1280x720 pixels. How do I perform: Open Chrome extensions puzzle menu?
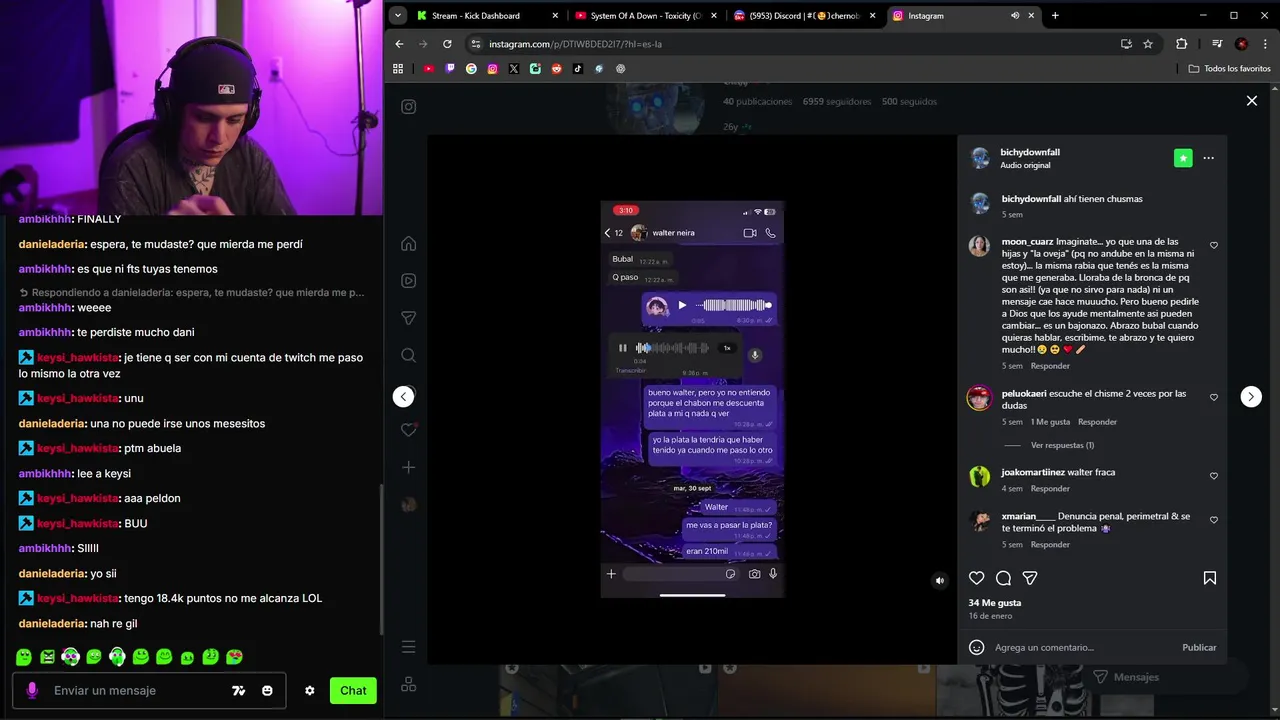click(1181, 44)
